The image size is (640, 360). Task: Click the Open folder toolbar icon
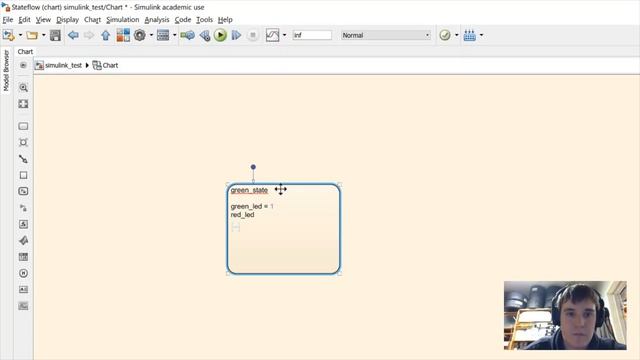[x=32, y=35]
